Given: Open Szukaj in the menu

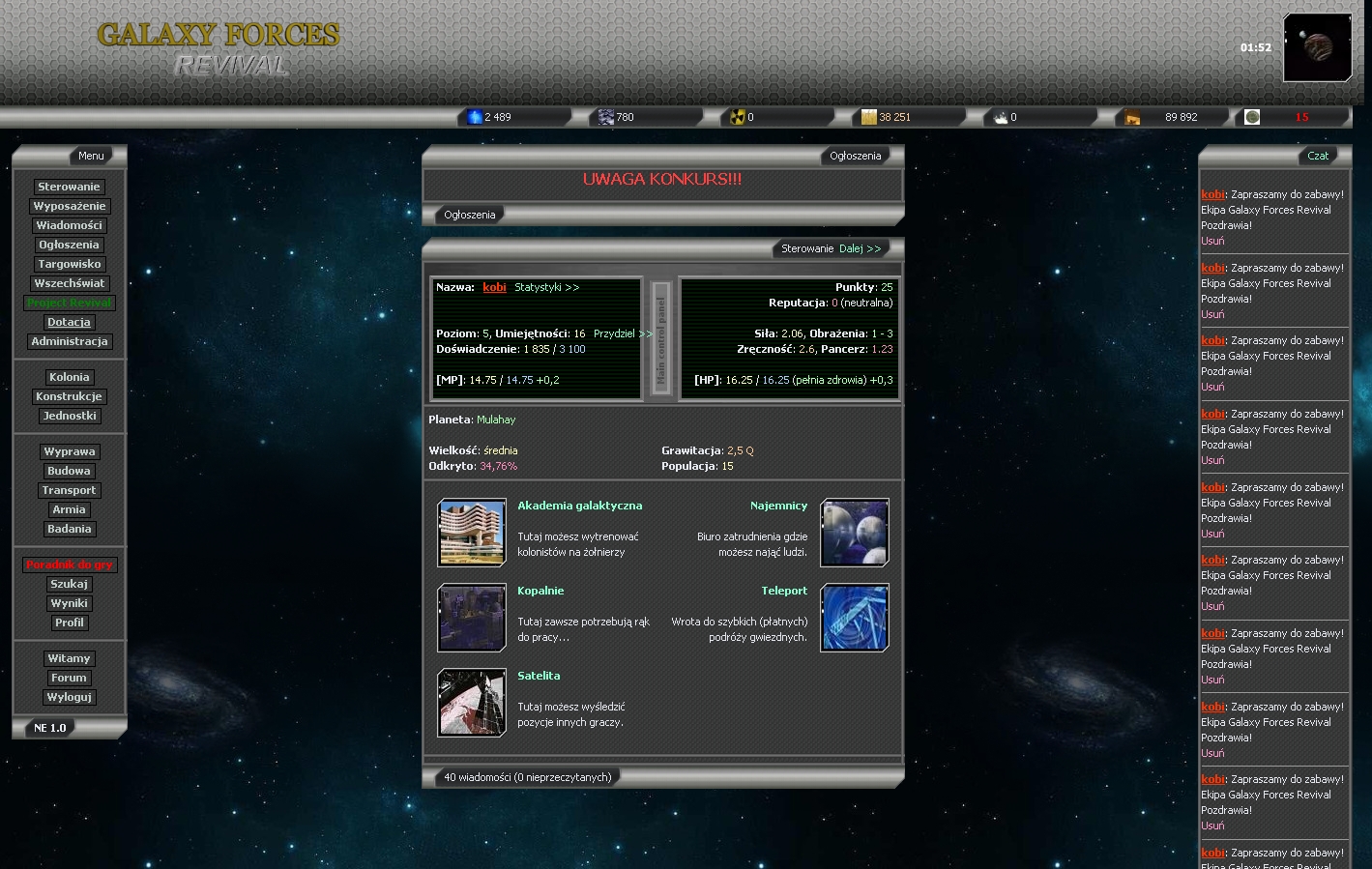Looking at the screenshot, I should 69,584.
